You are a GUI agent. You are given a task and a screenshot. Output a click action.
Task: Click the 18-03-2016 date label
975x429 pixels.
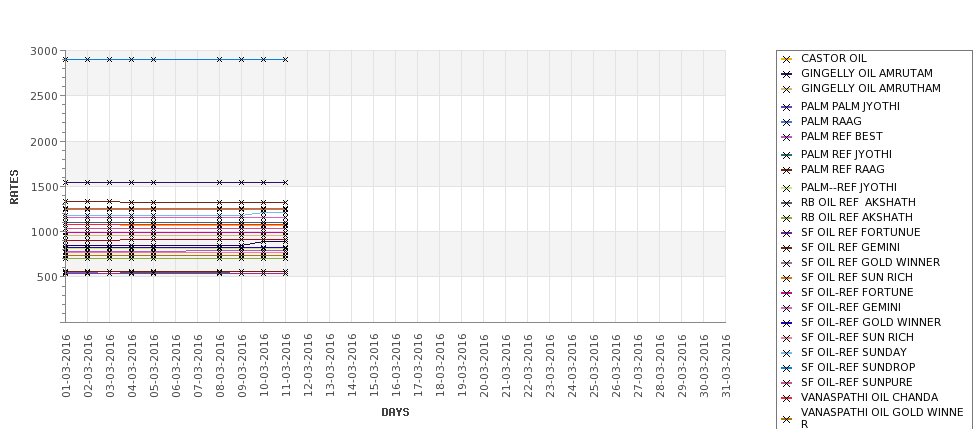tap(440, 366)
